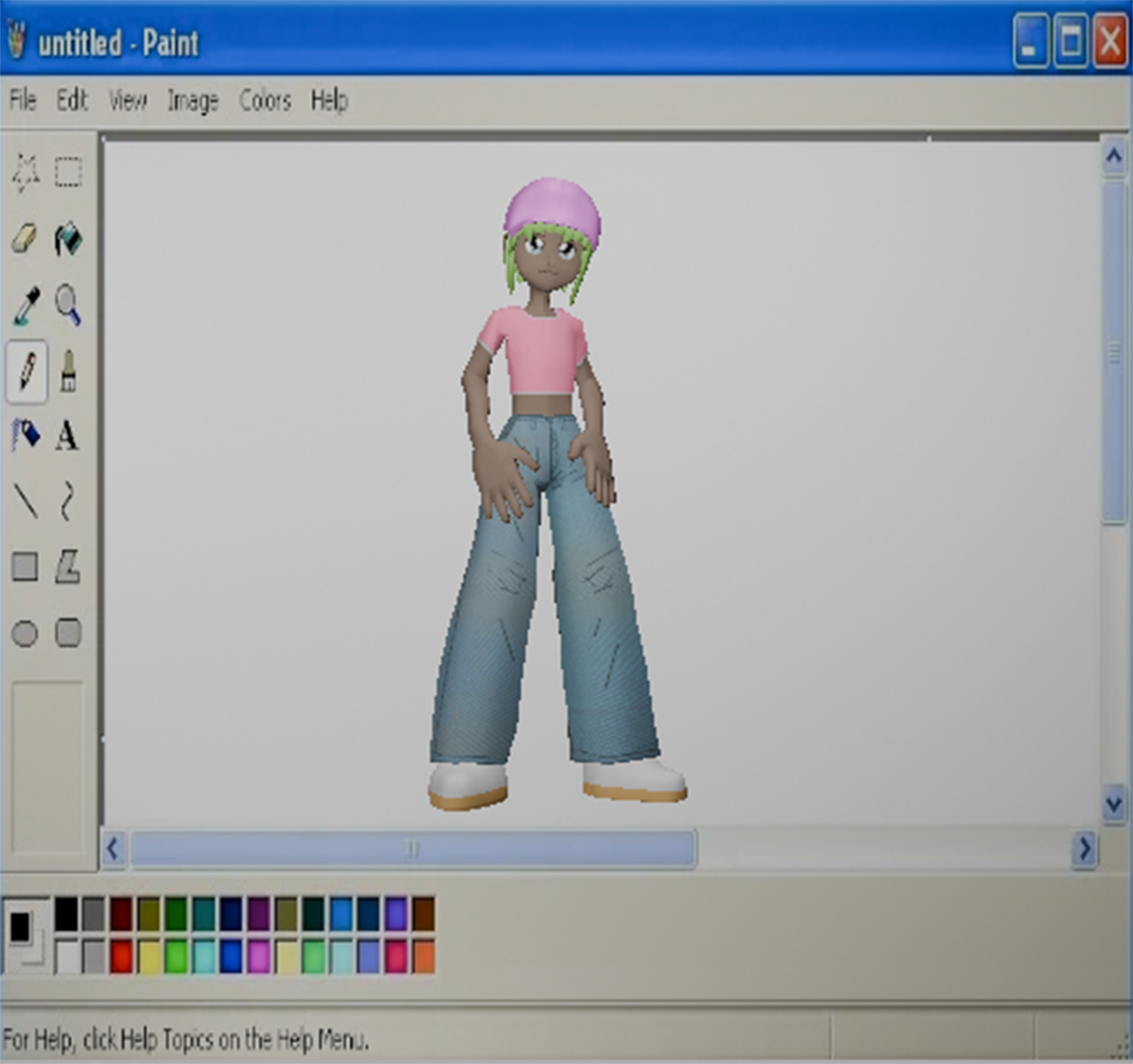This screenshot has height=1064, width=1133.
Task: Choose the Brush tool
Action: coord(68,371)
